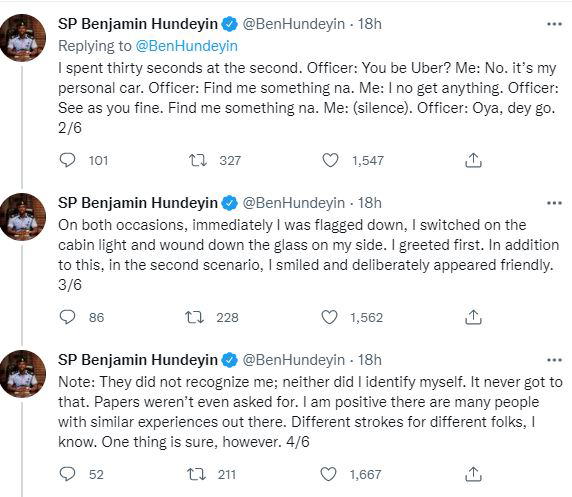Open the @BenHundeyin link in Replying to
The height and width of the screenshot is (497, 572).
coord(186,46)
